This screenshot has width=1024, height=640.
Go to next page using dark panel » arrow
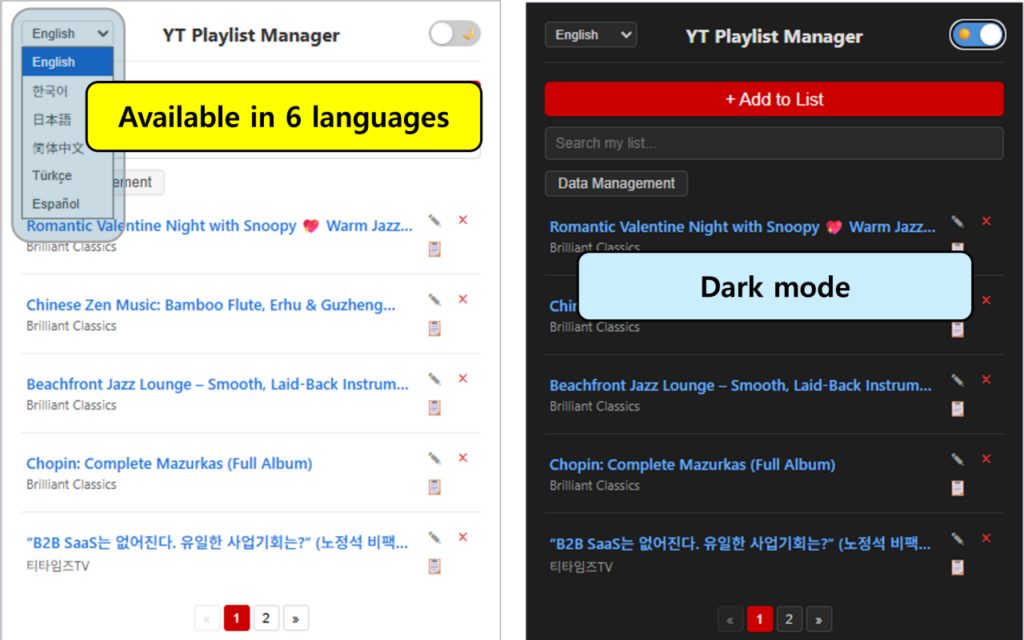pos(818,620)
